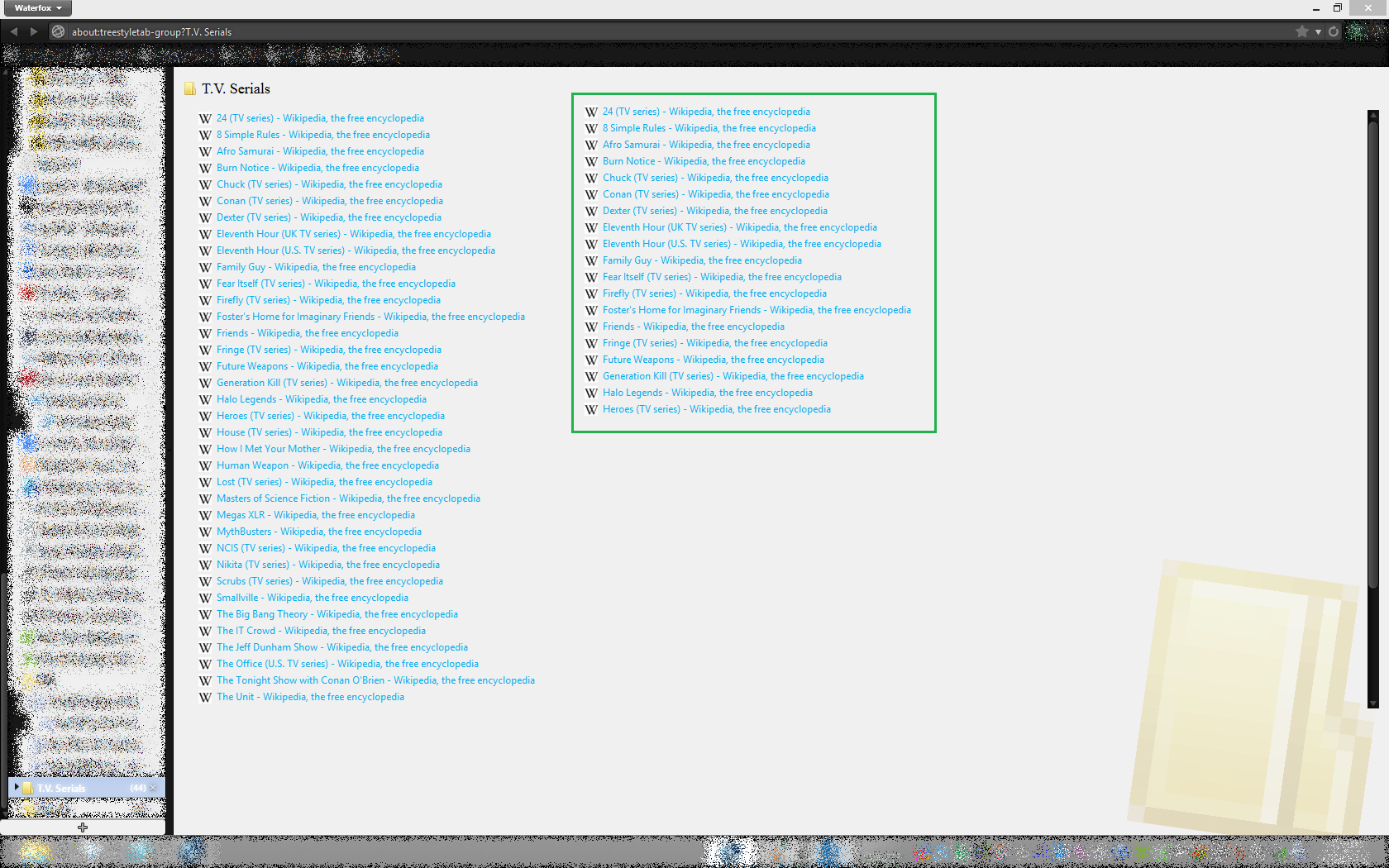The height and width of the screenshot is (868, 1389).
Task: Click the Wikipedia icon beside Lost (TV series)
Action: pyautogui.click(x=205, y=482)
